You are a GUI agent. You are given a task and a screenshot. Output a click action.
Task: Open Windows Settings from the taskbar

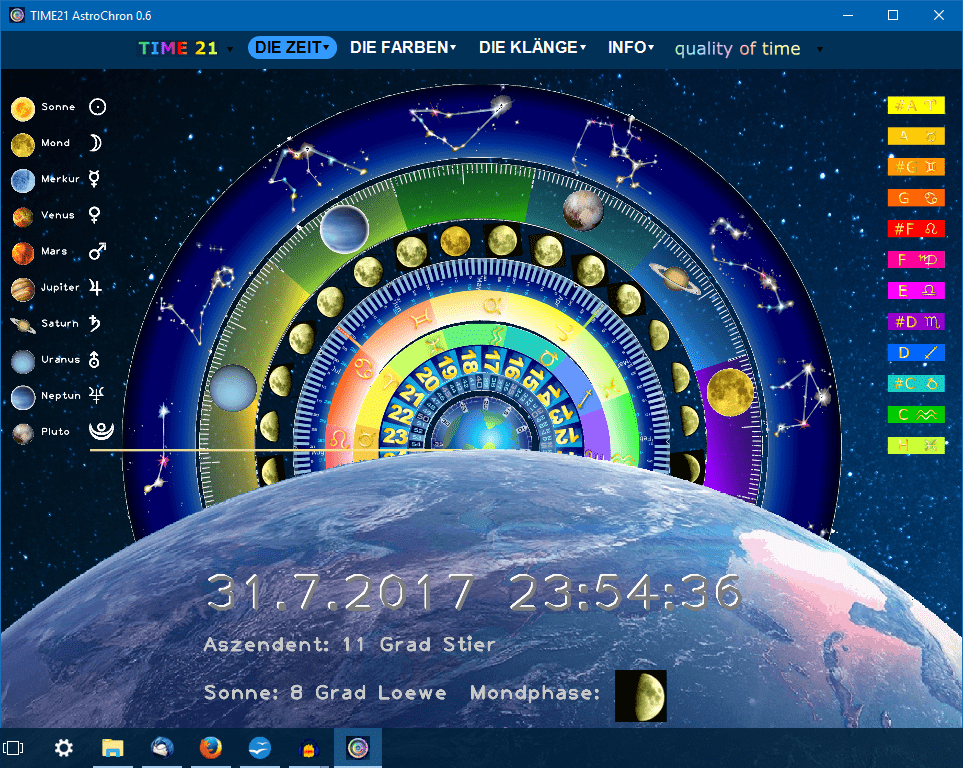point(63,748)
